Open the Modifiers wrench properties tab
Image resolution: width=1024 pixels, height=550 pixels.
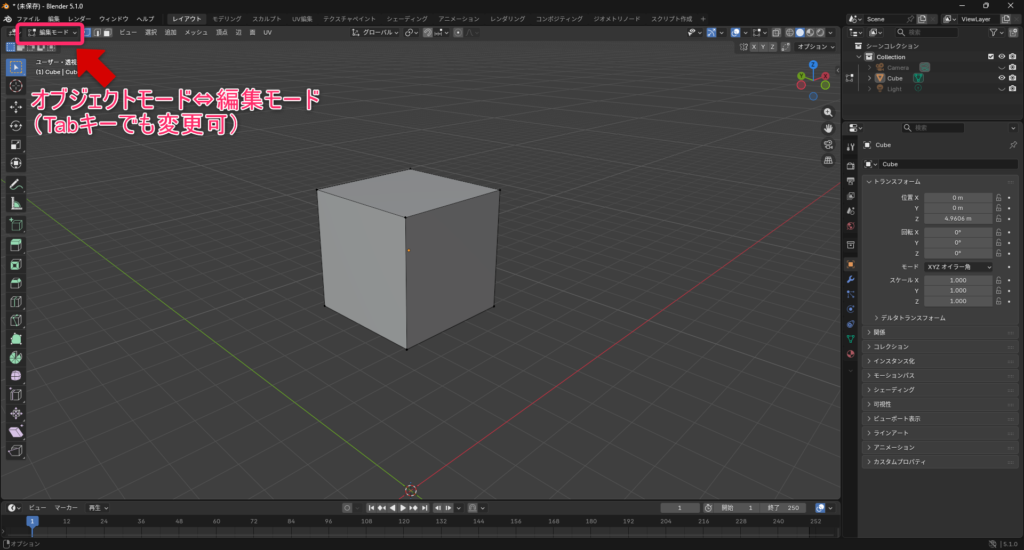(x=850, y=280)
